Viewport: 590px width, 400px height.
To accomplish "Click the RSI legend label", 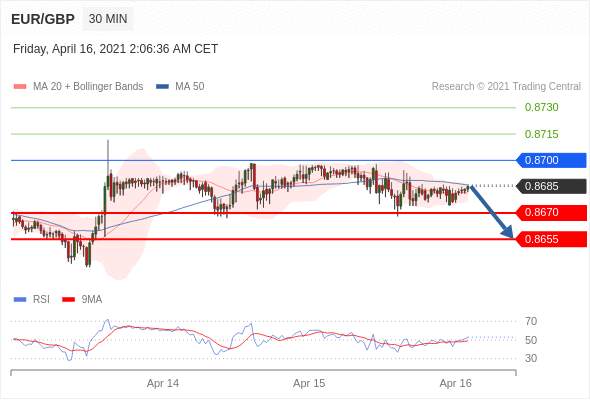I will [x=41, y=300].
